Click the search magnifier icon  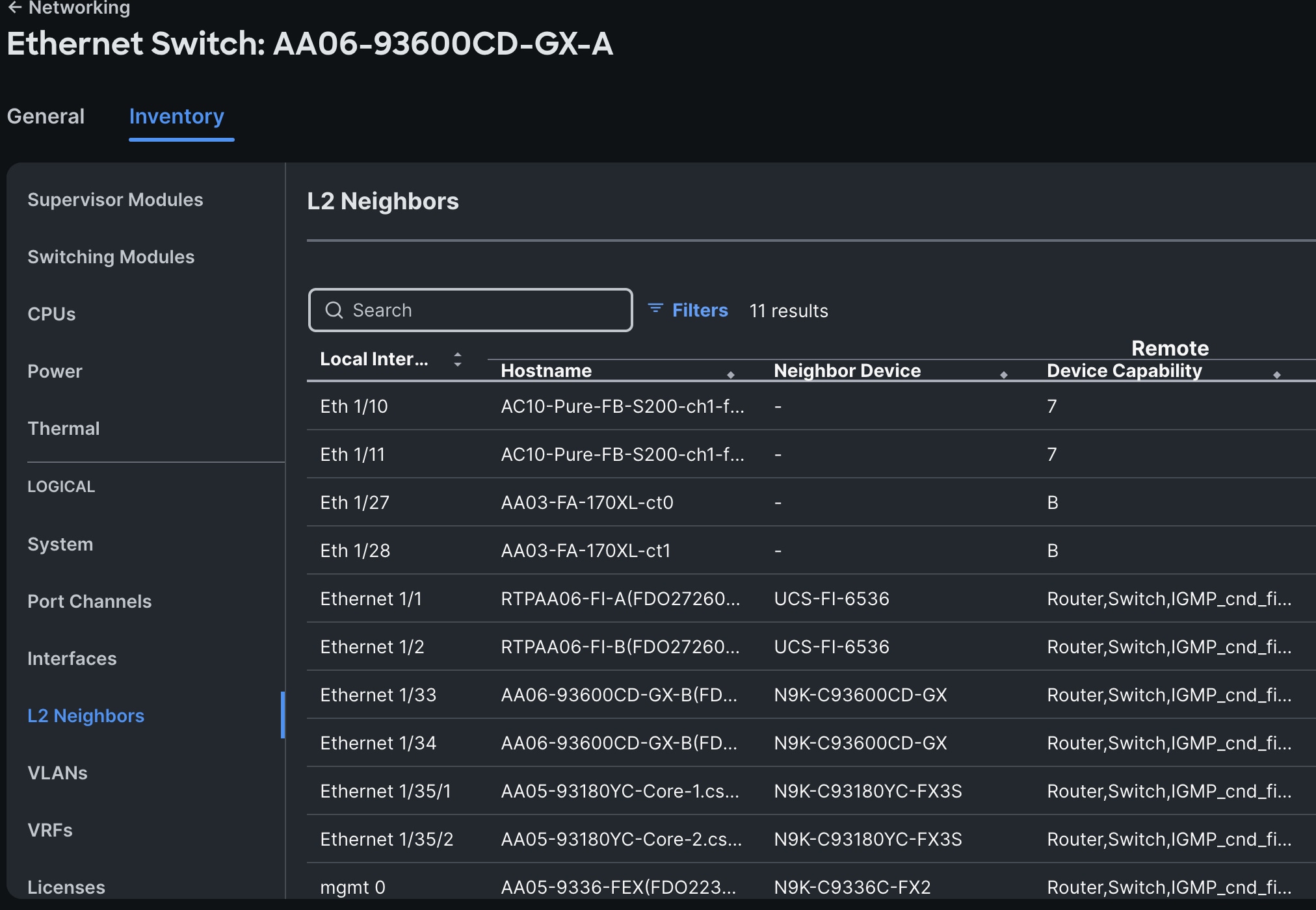[334, 310]
